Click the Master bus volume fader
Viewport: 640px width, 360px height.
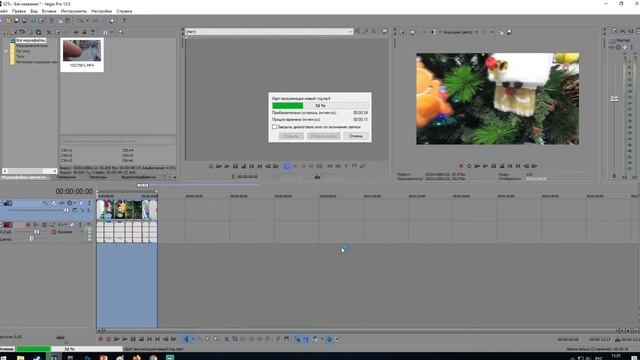point(614,99)
